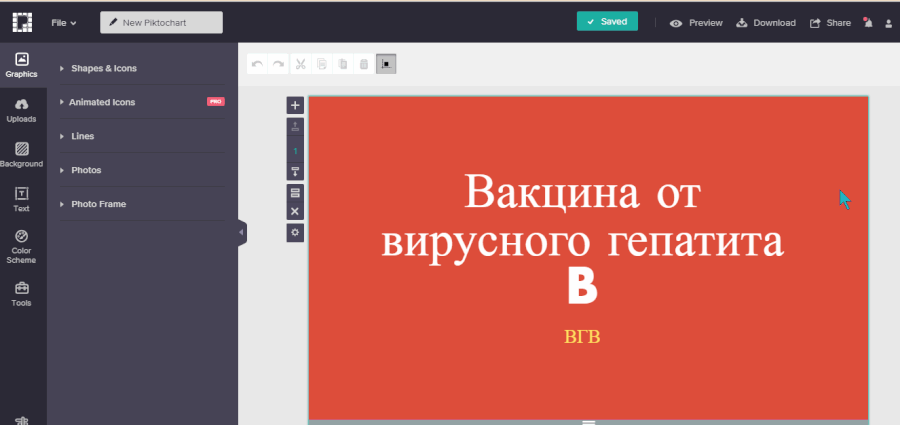Collapse the left side panel handle

pos(241,232)
